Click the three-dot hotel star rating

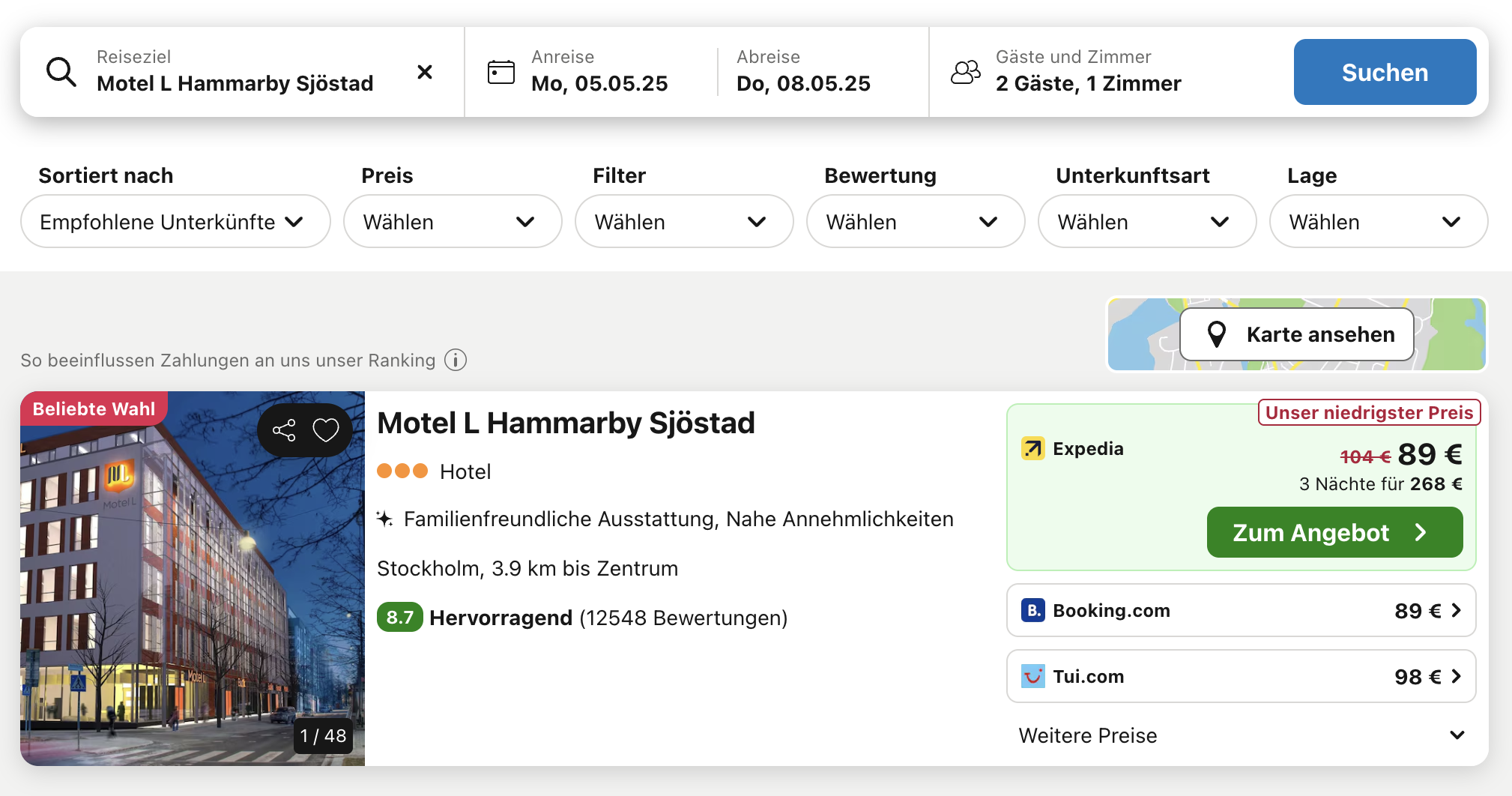click(x=402, y=471)
